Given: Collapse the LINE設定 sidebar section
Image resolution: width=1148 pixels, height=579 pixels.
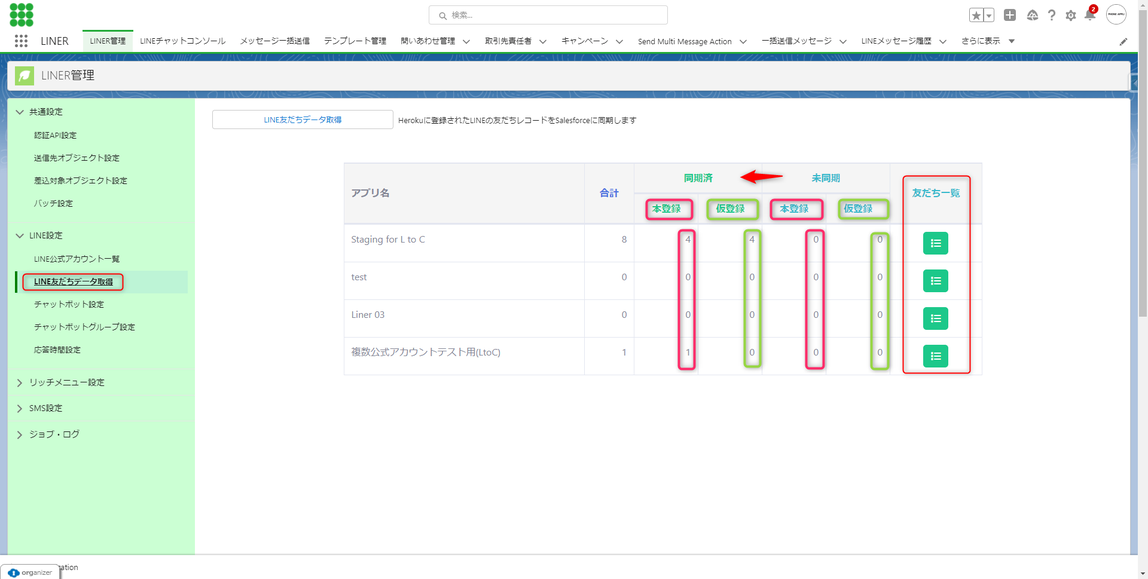Looking at the screenshot, I should [20, 235].
